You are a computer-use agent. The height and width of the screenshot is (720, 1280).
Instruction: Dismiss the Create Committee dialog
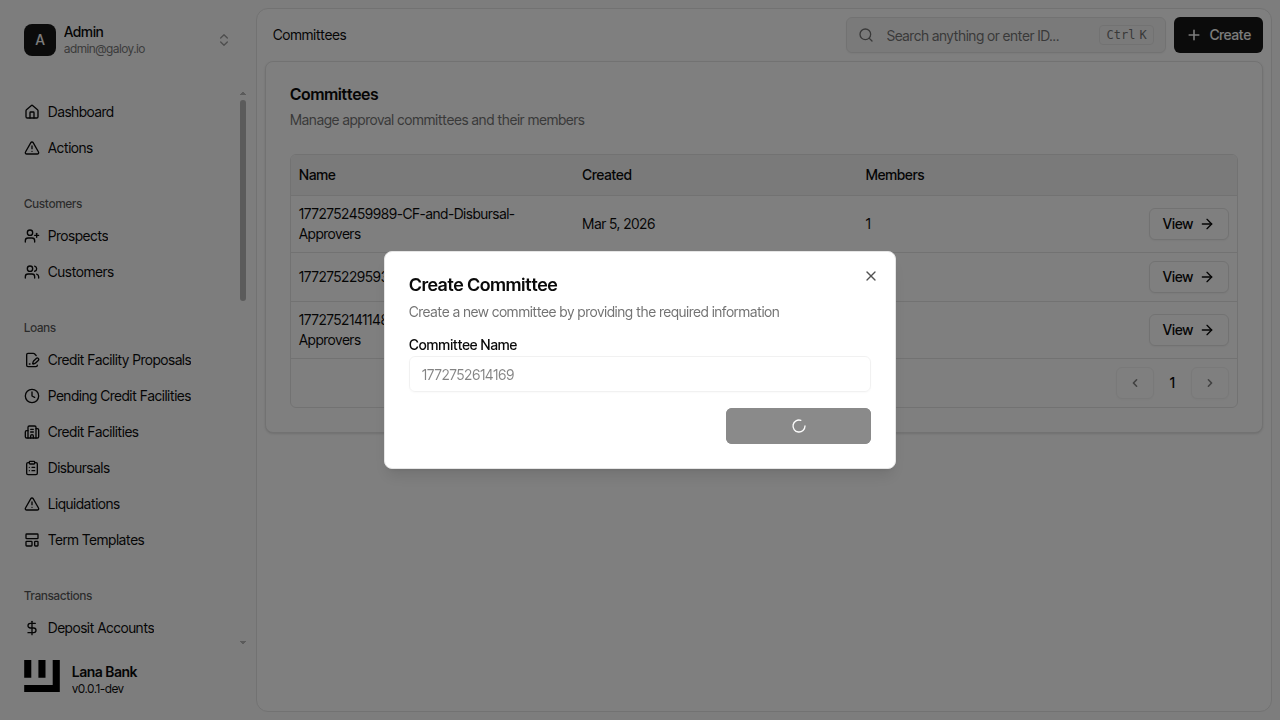[x=870, y=275]
